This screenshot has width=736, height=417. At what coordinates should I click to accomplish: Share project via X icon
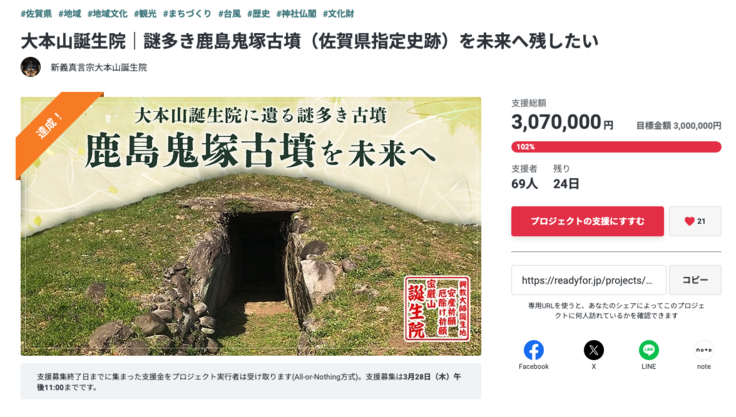tap(593, 350)
